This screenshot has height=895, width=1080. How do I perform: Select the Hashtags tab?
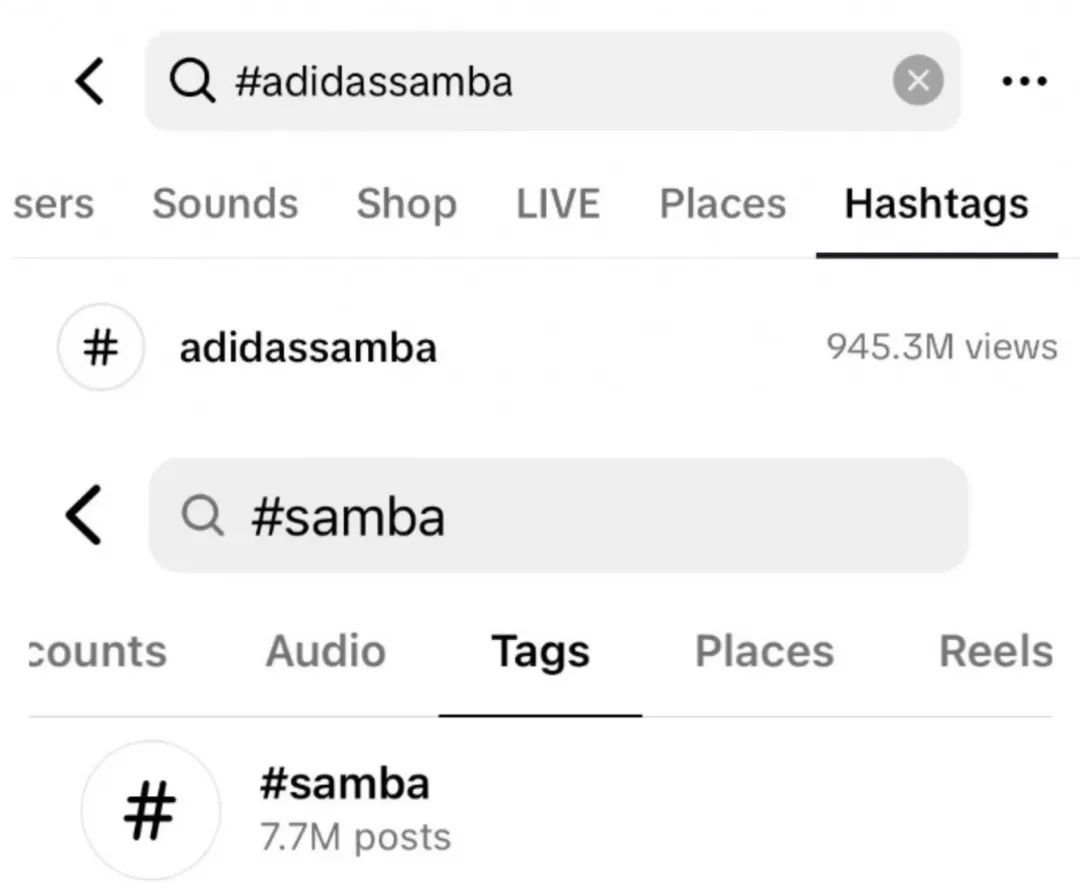tap(936, 204)
